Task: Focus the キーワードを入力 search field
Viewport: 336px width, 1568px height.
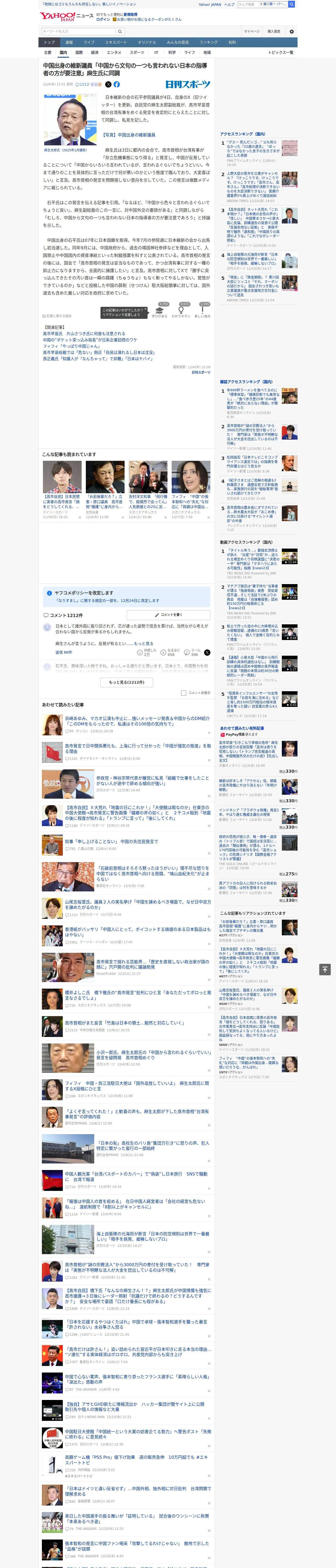Action: click(78, 32)
